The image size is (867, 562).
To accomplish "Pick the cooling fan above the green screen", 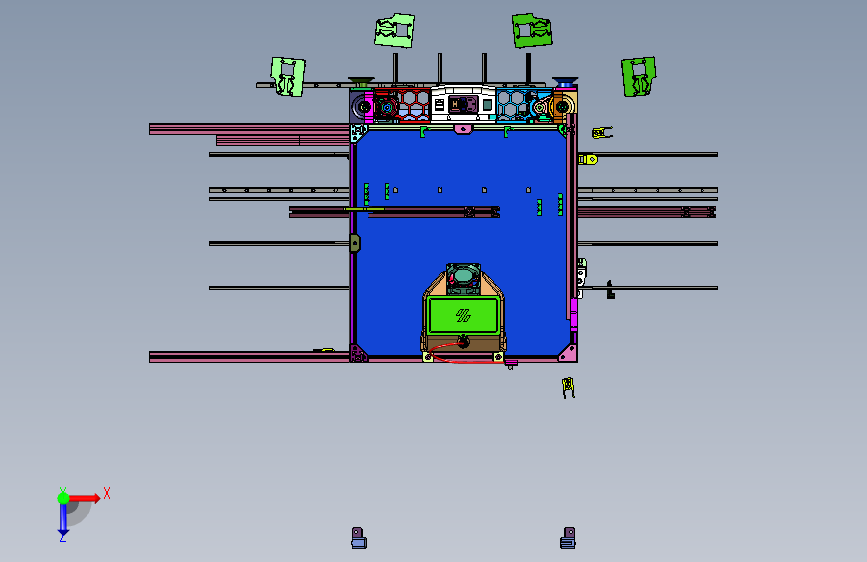I will (x=463, y=277).
